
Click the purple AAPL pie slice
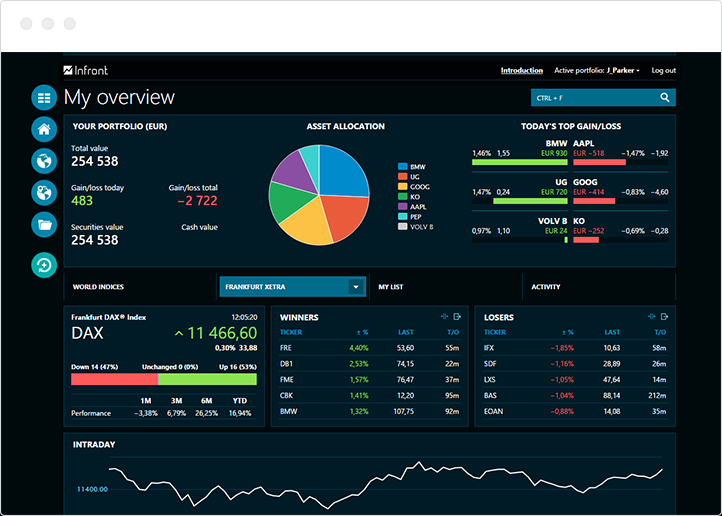tap(295, 172)
